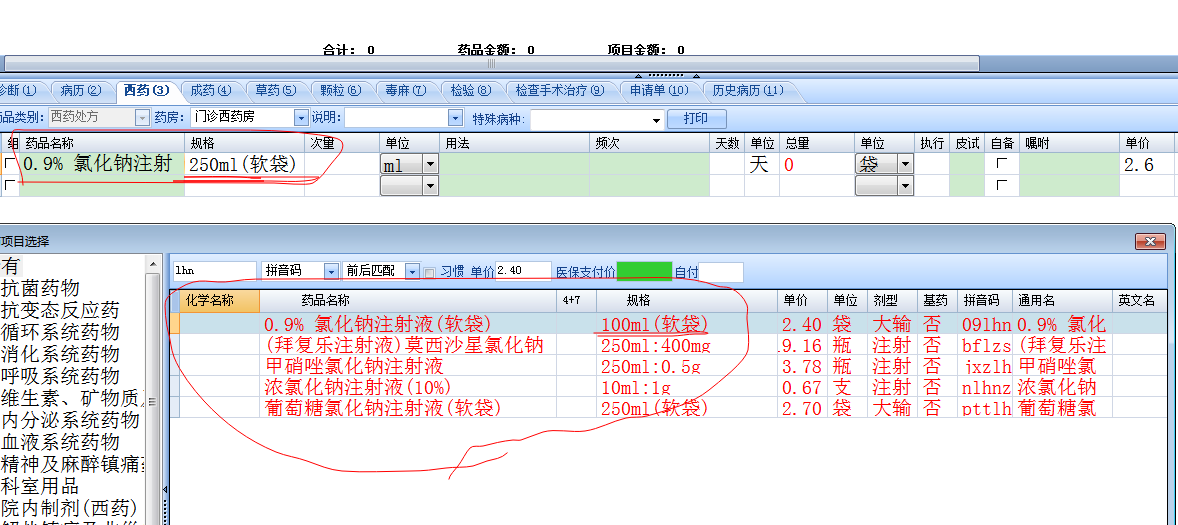Switch to the 检验(8) tab
This screenshot has height=525, width=1178.
470,91
